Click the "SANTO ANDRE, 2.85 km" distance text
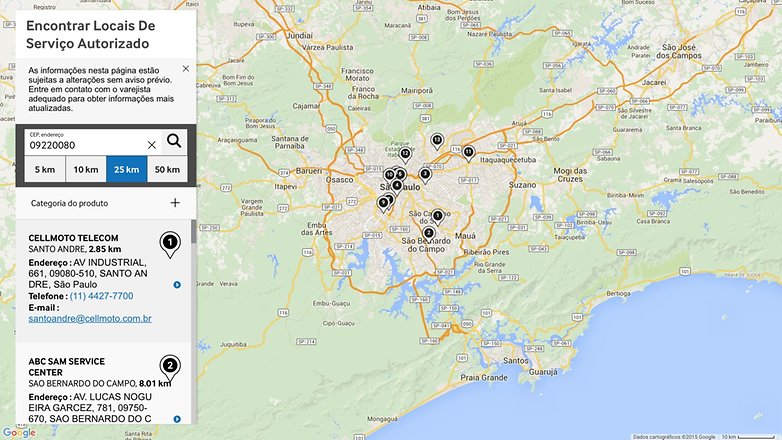Screen dimensions: 782x440 pyautogui.click(x=75, y=249)
